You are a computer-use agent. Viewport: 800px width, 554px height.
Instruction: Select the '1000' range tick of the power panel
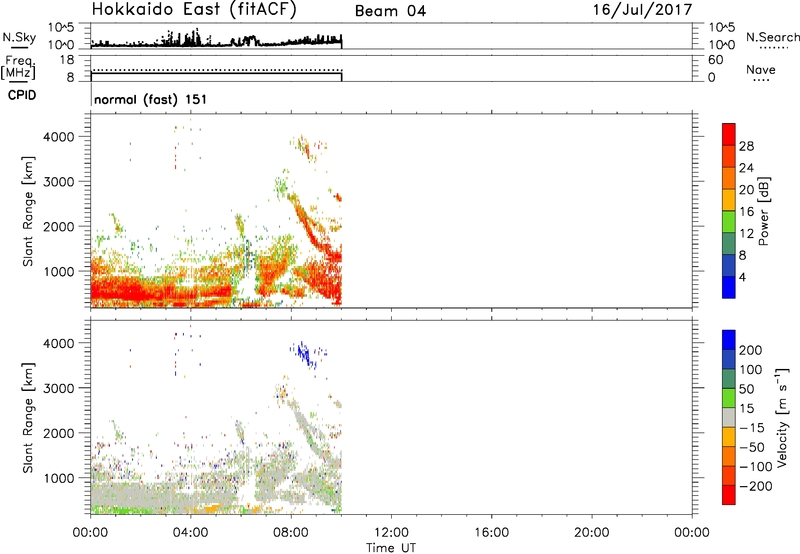coord(58,271)
